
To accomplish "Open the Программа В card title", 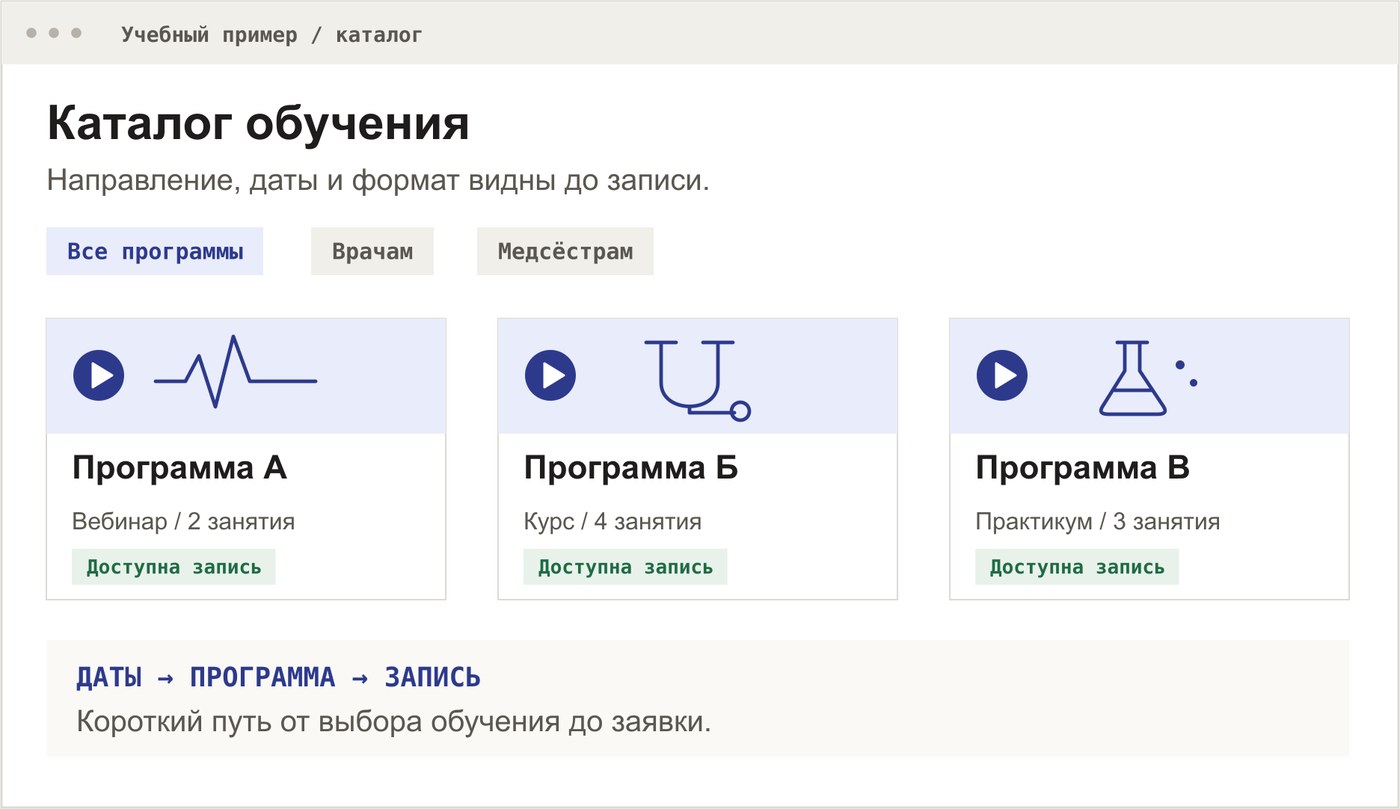I will (x=1083, y=468).
